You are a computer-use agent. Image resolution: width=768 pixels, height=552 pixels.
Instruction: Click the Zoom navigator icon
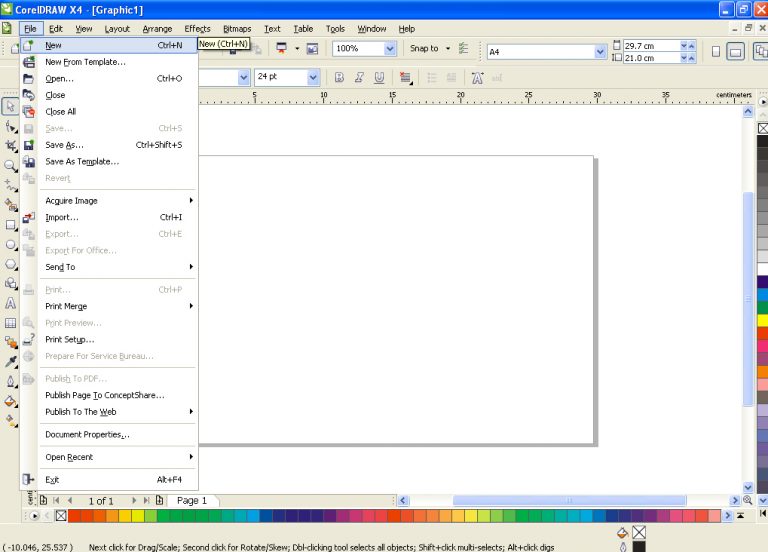(x=747, y=500)
